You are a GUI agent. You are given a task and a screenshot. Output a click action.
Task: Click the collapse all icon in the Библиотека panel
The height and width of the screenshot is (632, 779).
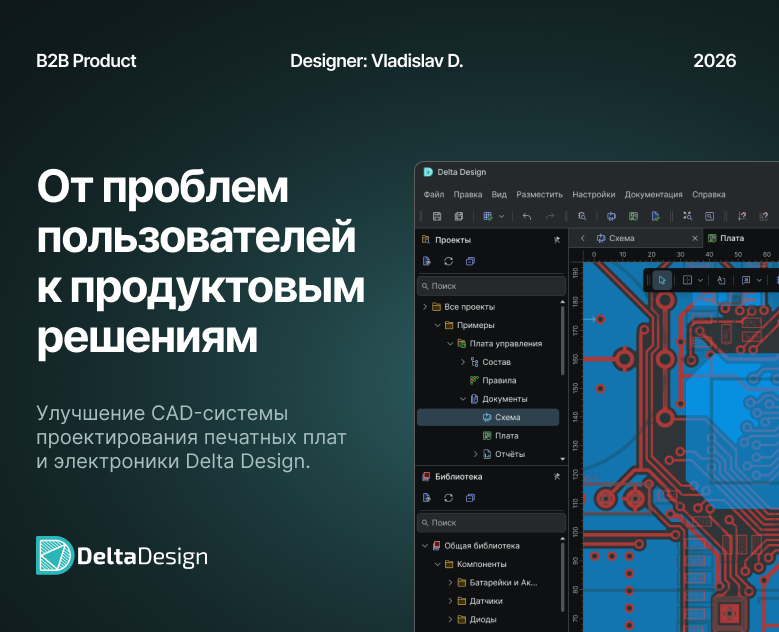coord(470,498)
